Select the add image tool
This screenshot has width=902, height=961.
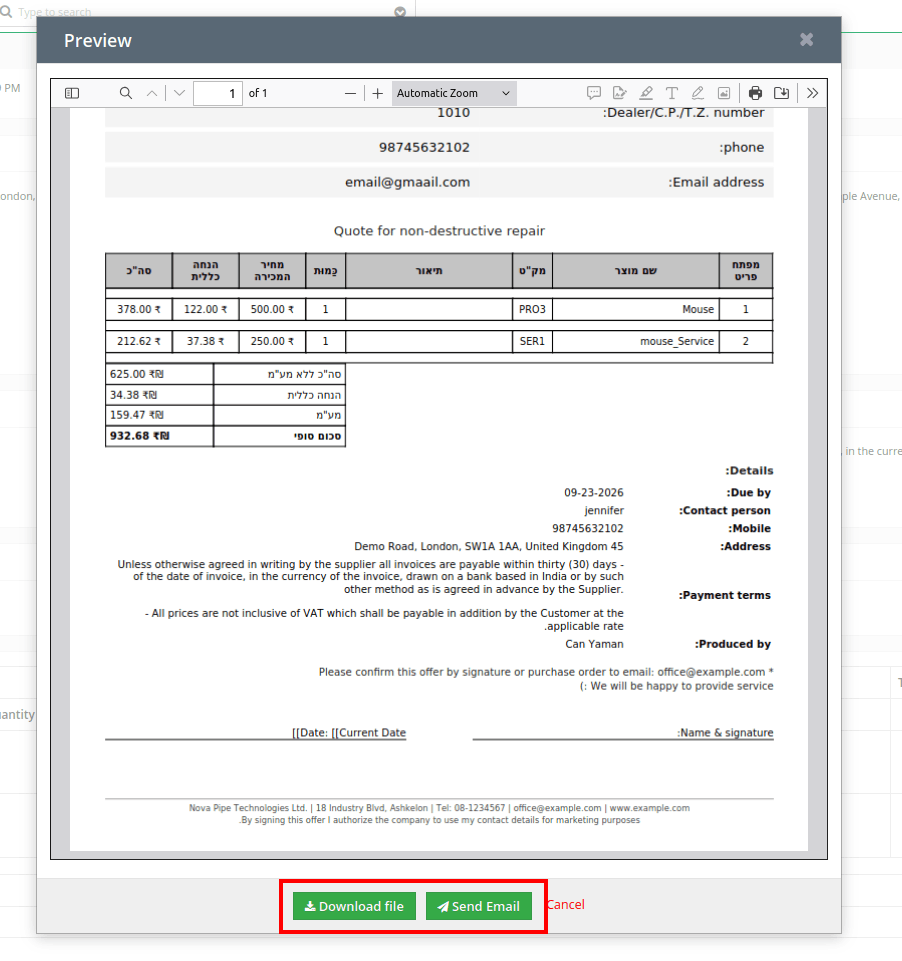pos(724,93)
